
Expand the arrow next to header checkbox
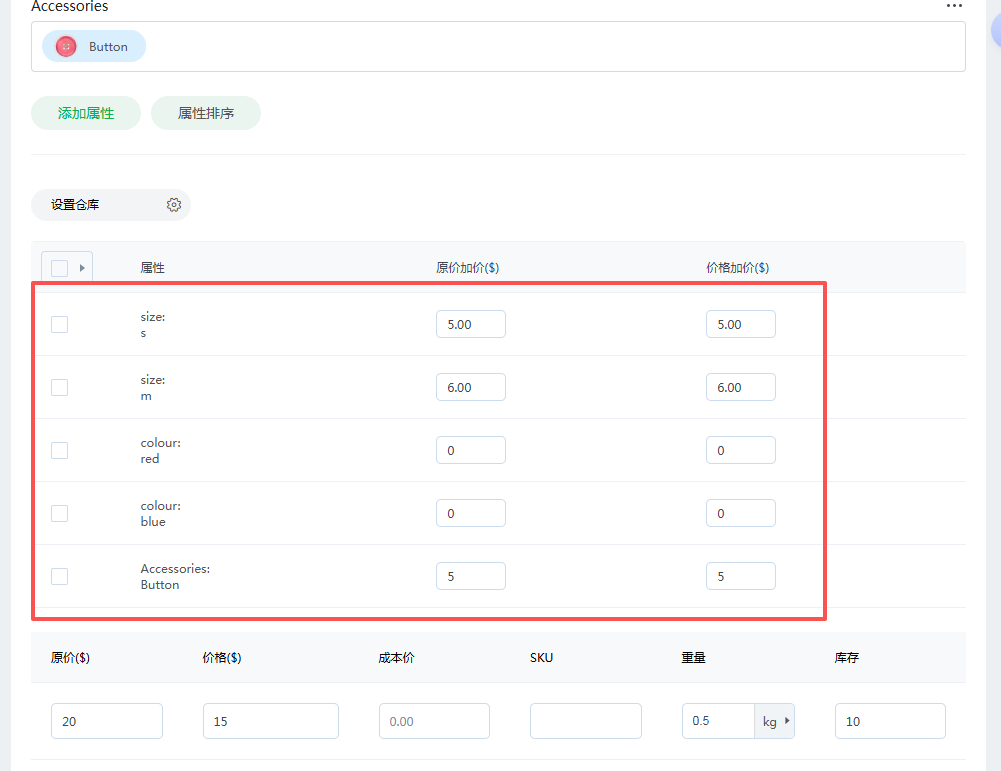point(82,268)
